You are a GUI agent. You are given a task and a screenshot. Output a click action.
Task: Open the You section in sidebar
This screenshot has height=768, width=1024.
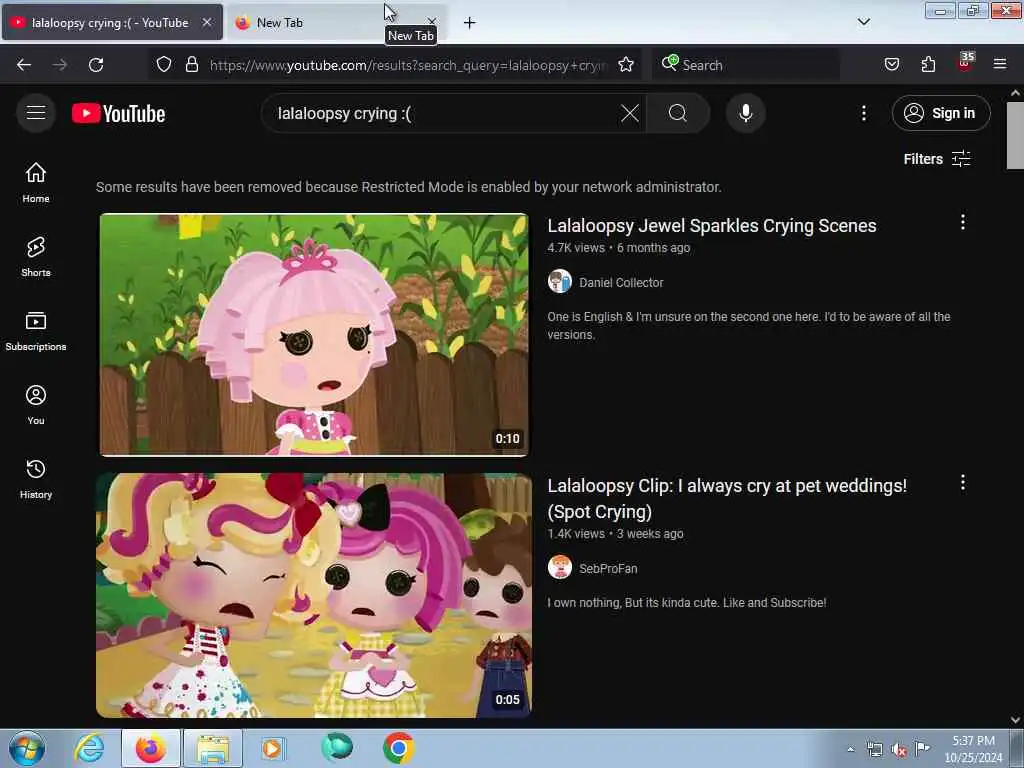pyautogui.click(x=36, y=405)
